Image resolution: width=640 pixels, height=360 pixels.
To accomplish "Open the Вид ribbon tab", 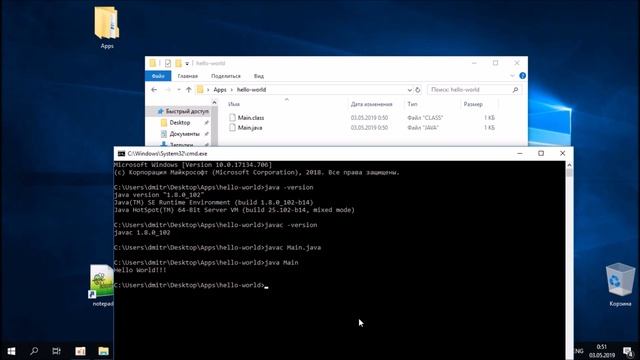I will pos(259,76).
